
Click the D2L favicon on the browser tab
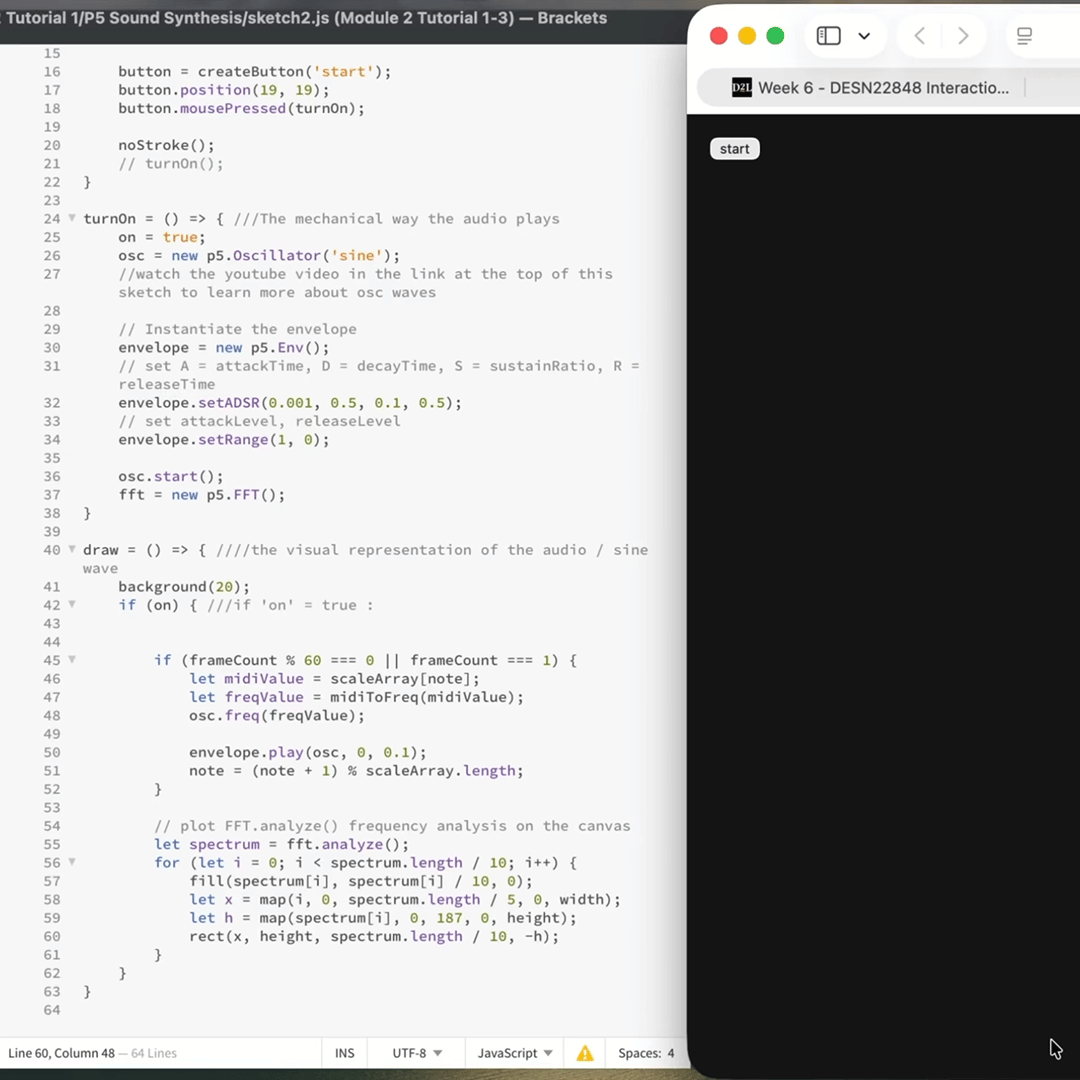[x=741, y=88]
